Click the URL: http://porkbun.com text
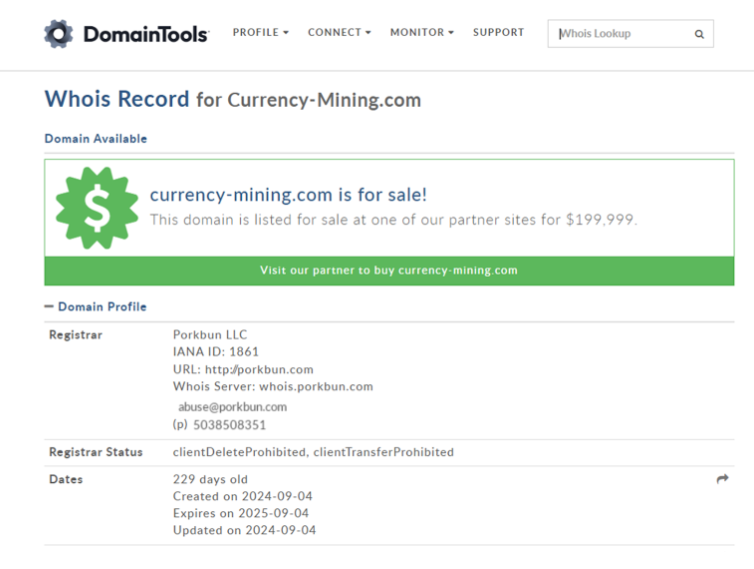This screenshot has width=754, height=569. coord(243,369)
